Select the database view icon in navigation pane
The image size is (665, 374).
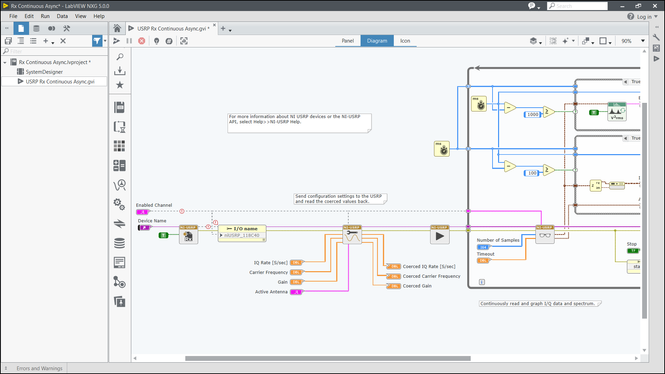(x=36, y=28)
